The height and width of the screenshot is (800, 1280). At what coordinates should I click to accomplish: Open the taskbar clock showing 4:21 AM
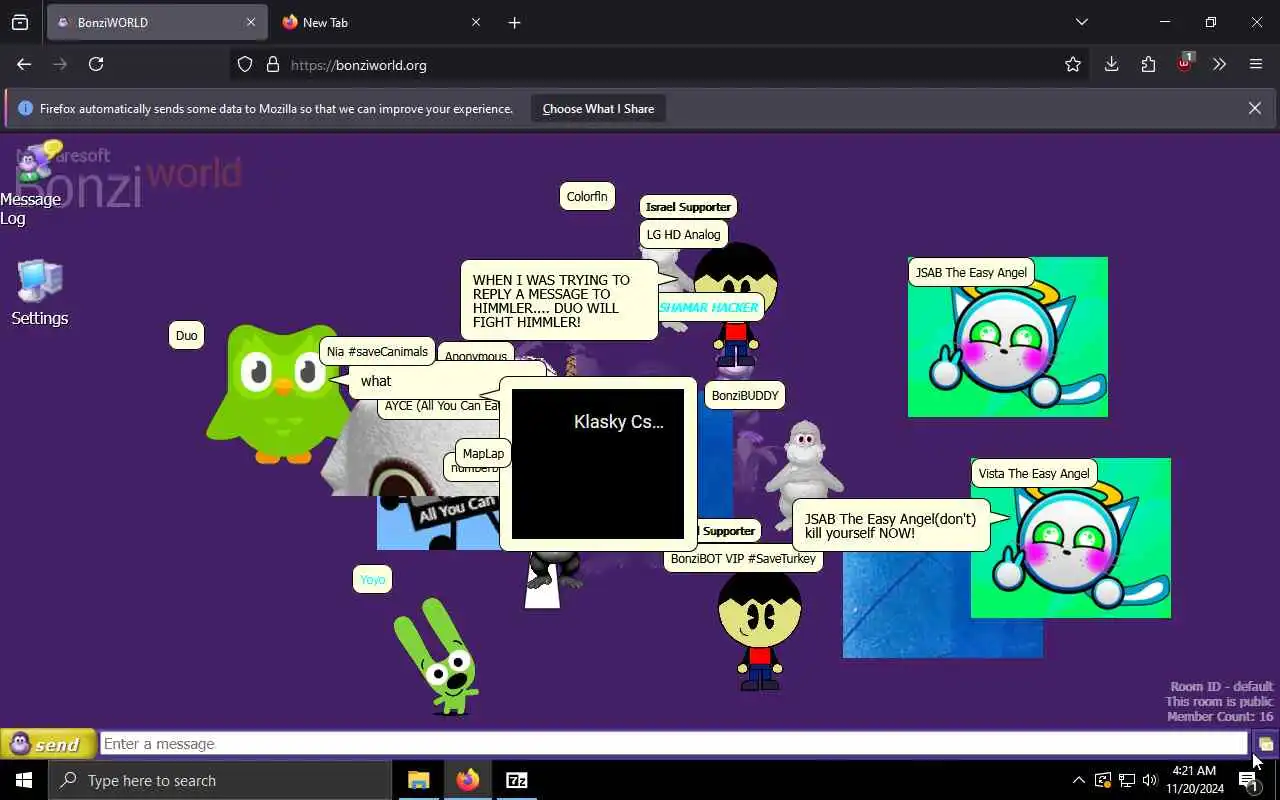(1194, 780)
